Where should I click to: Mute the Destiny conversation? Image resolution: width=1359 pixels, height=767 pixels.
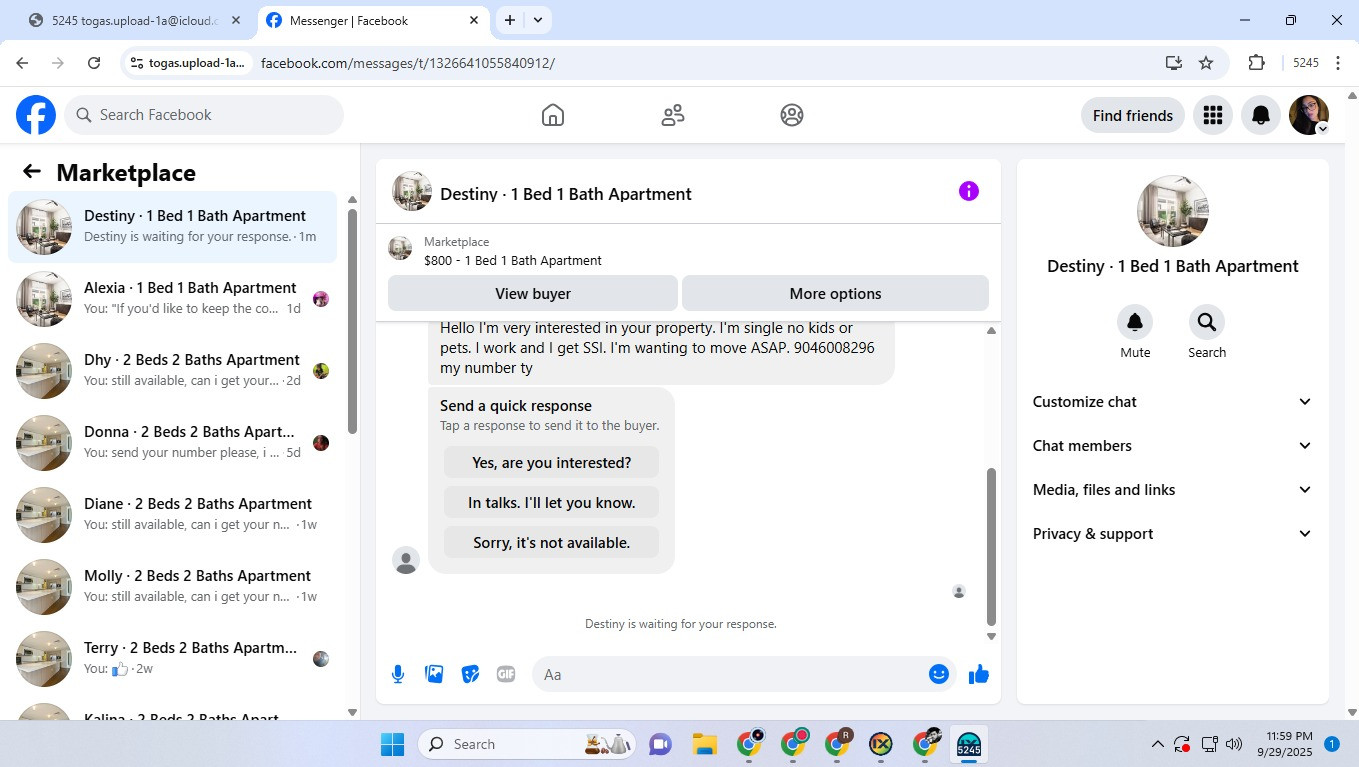[1135, 322]
